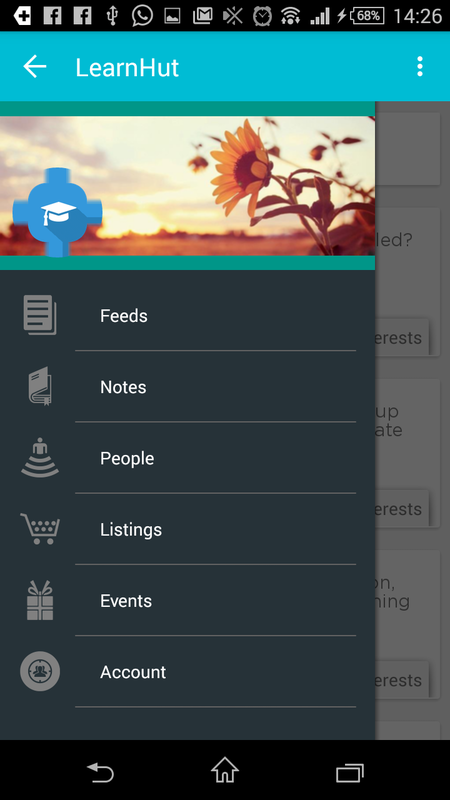Click the Listings shopping cart icon

click(x=40, y=529)
